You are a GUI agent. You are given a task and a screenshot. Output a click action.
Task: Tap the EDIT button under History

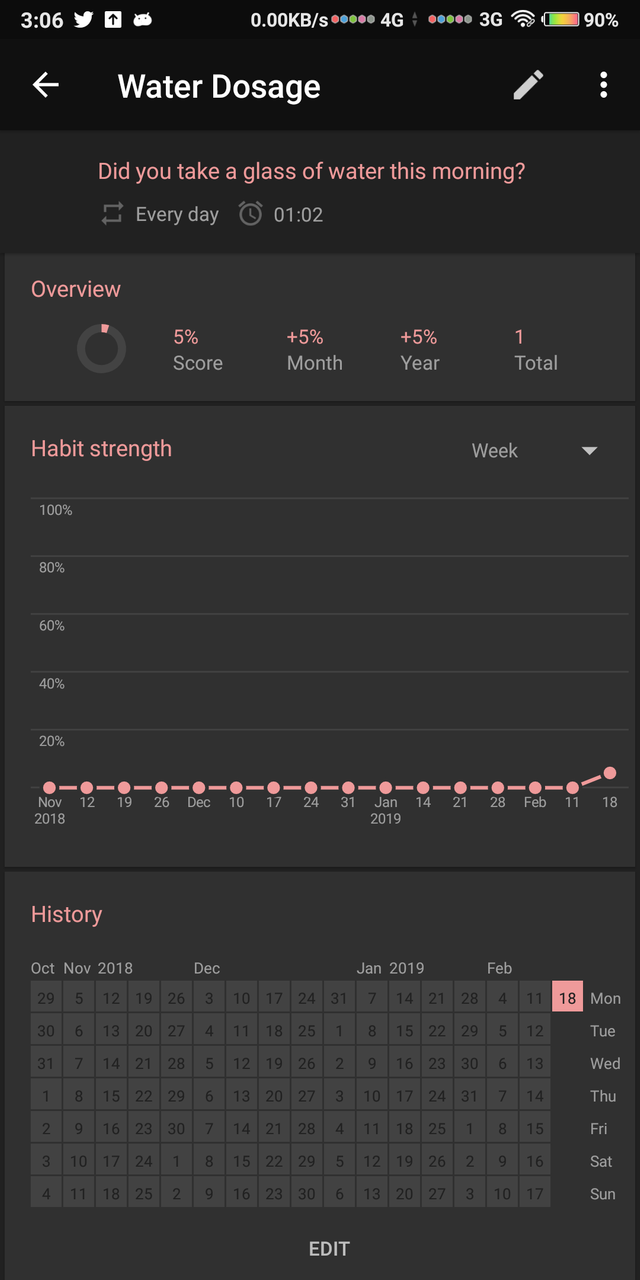coord(329,1249)
